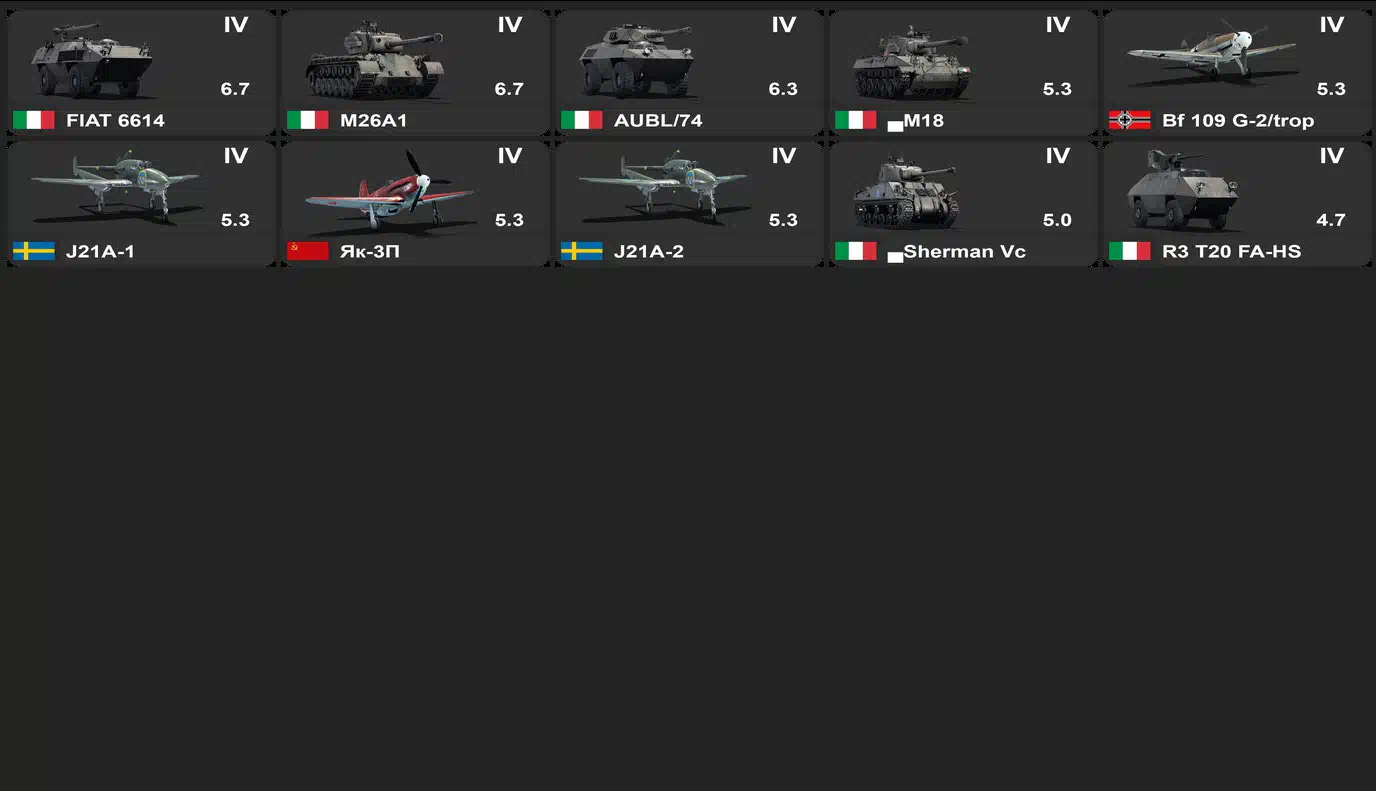Click the Swedish flag beside J21A-1

coord(34,251)
